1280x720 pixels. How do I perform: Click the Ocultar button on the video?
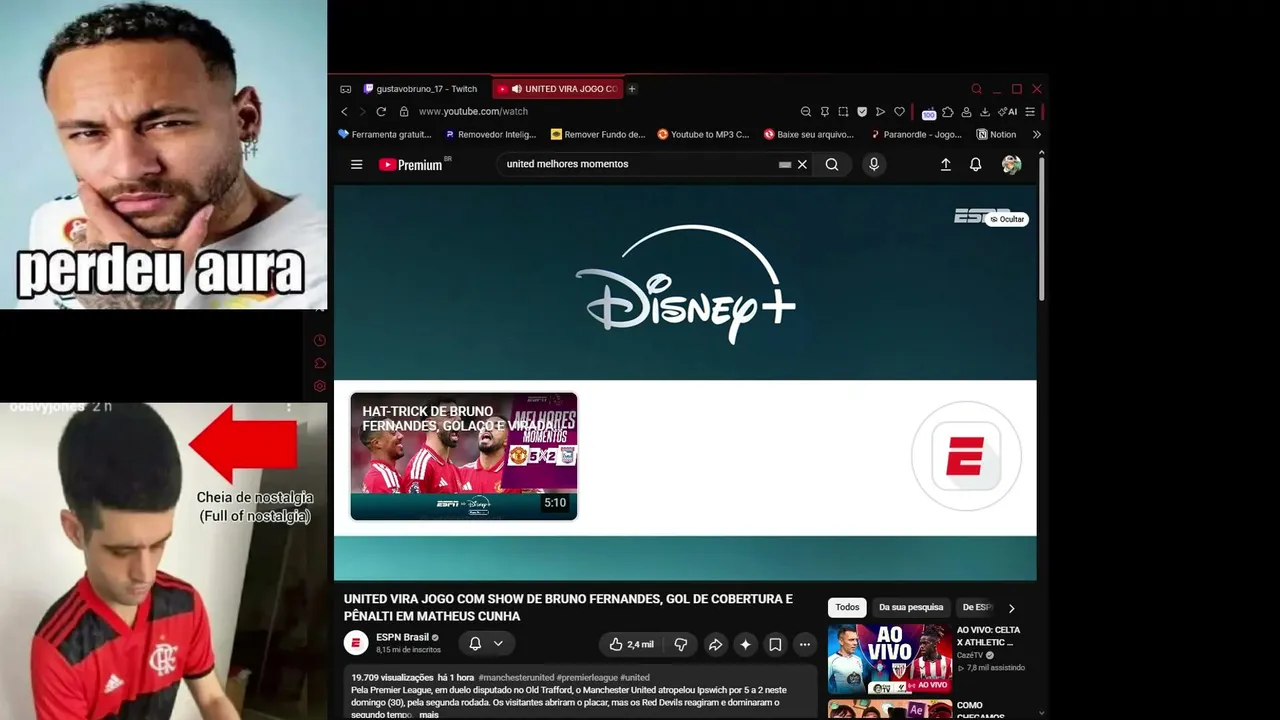pyautogui.click(x=1007, y=219)
